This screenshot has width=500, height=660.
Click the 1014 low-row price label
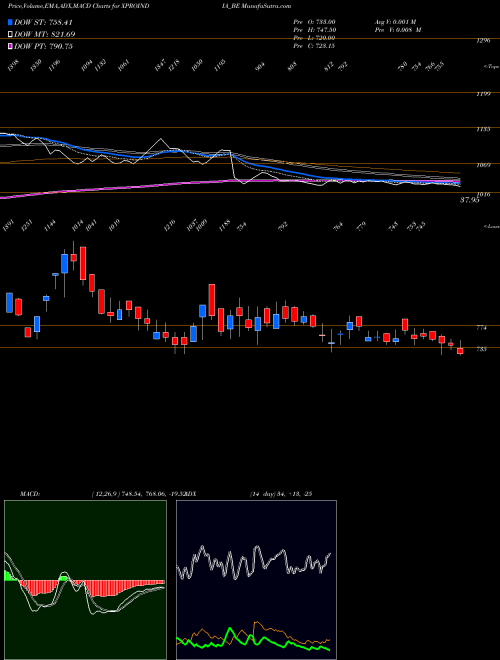click(x=77, y=227)
